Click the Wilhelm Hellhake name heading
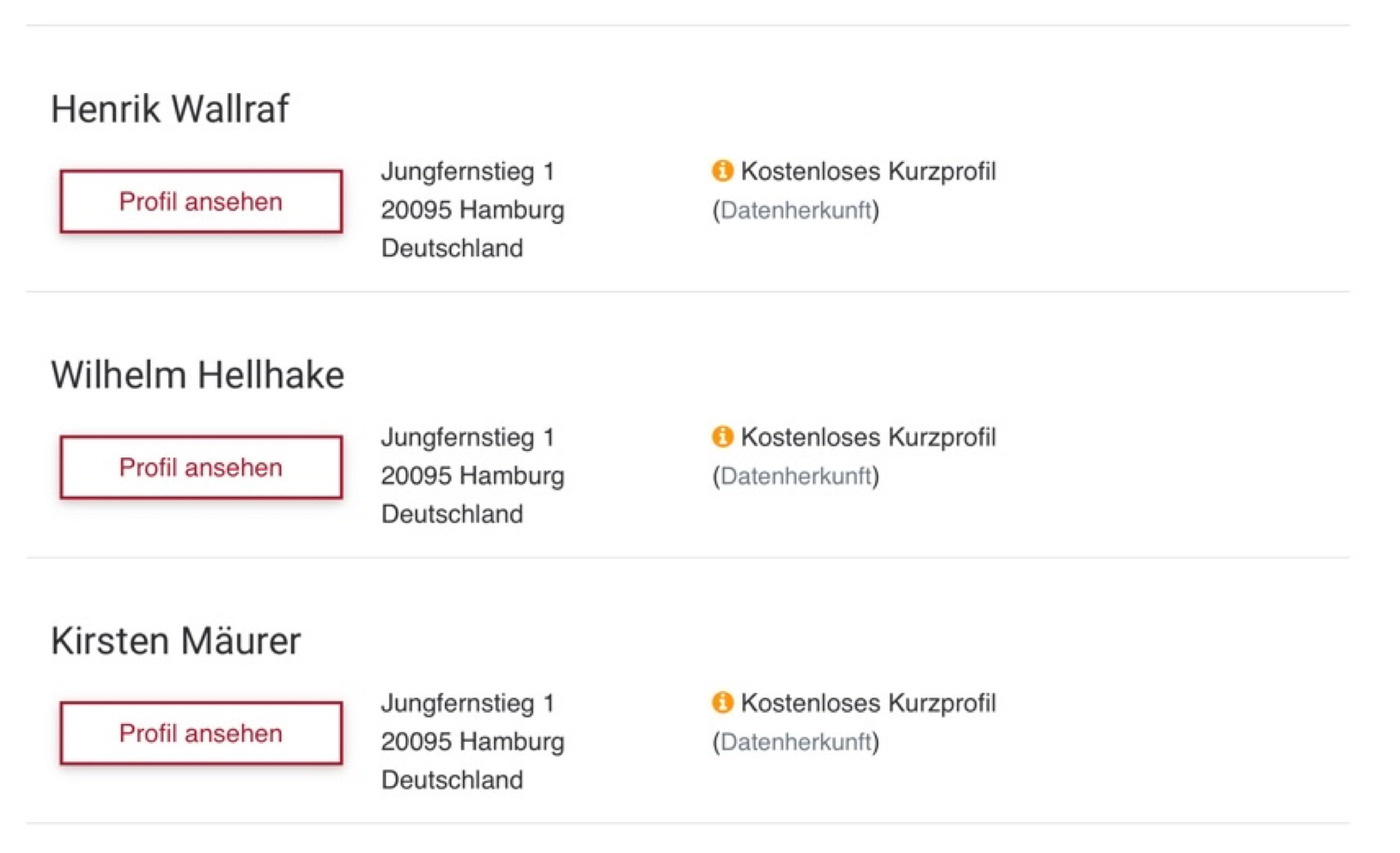Image resolution: width=1400 pixels, height=853 pixels. click(198, 375)
